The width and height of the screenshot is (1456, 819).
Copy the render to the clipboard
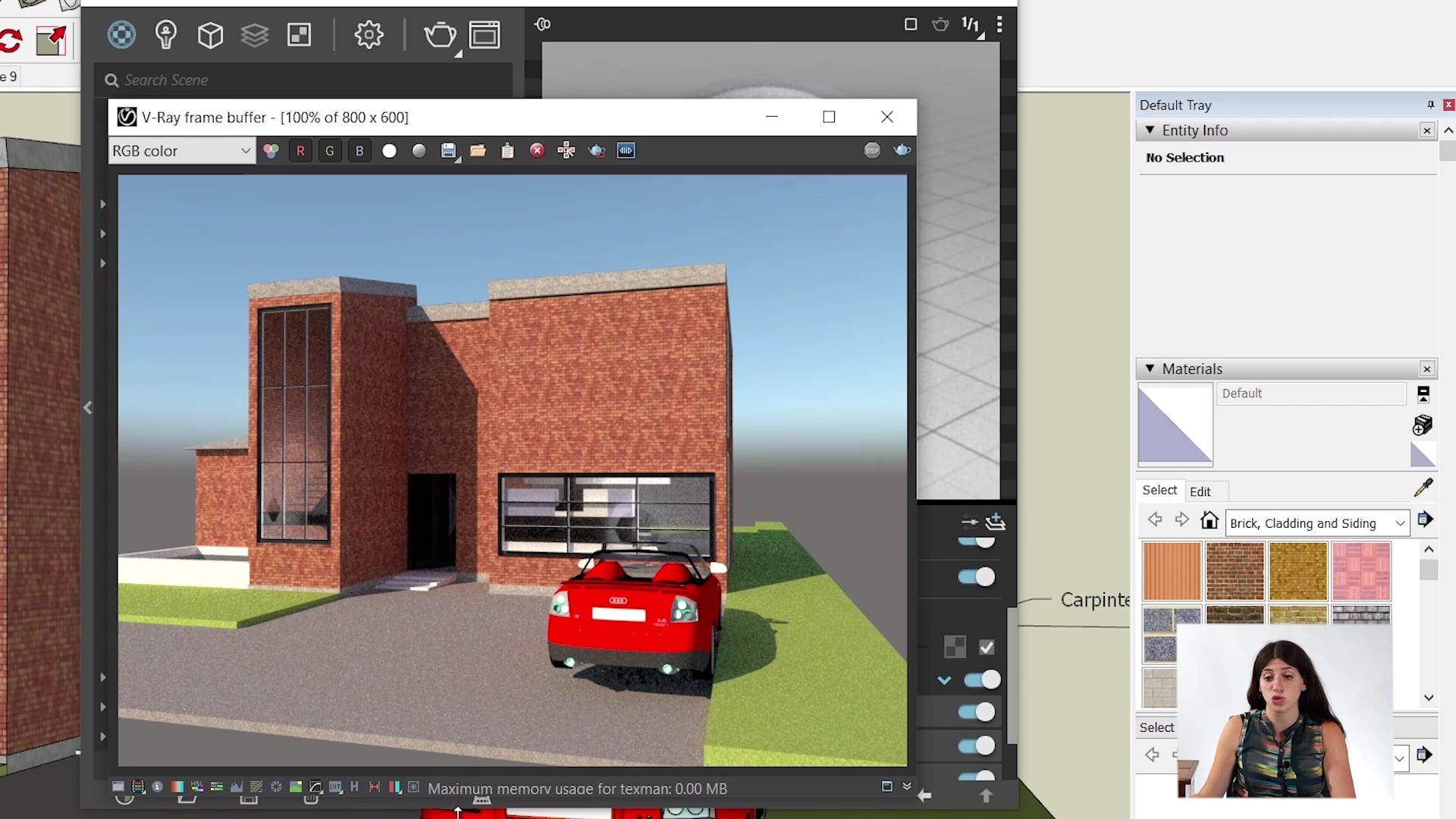pyautogui.click(x=507, y=150)
